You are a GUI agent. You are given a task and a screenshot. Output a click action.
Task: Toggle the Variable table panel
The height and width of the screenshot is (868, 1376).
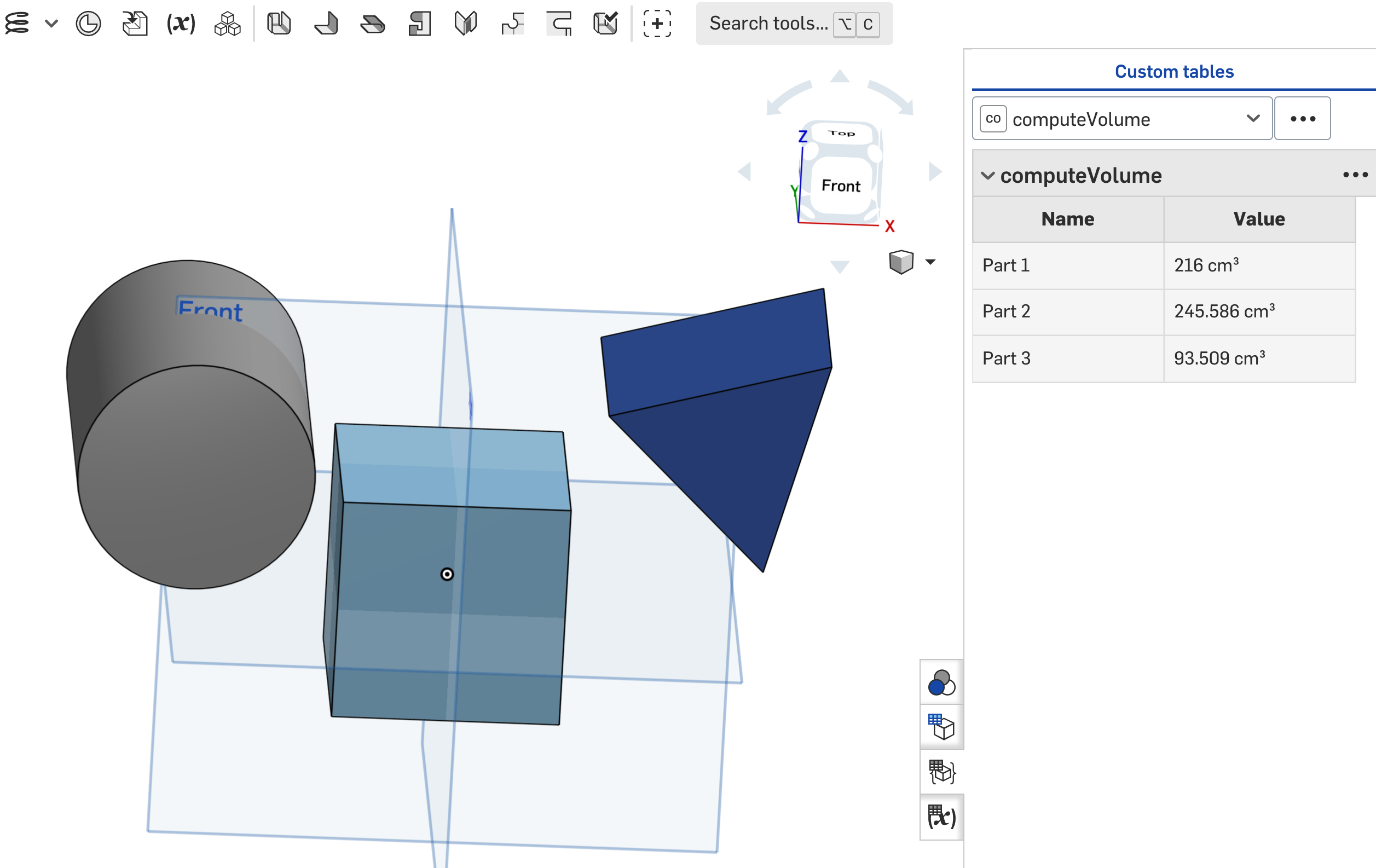[x=941, y=817]
